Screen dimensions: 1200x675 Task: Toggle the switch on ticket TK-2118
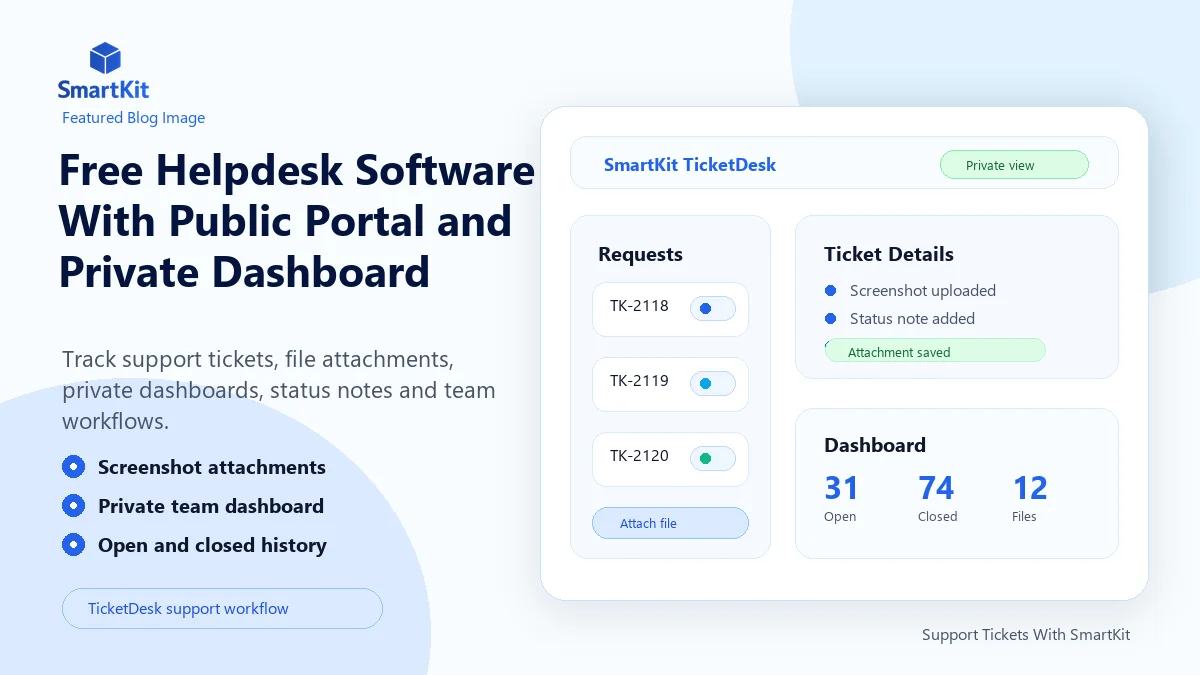(x=713, y=309)
